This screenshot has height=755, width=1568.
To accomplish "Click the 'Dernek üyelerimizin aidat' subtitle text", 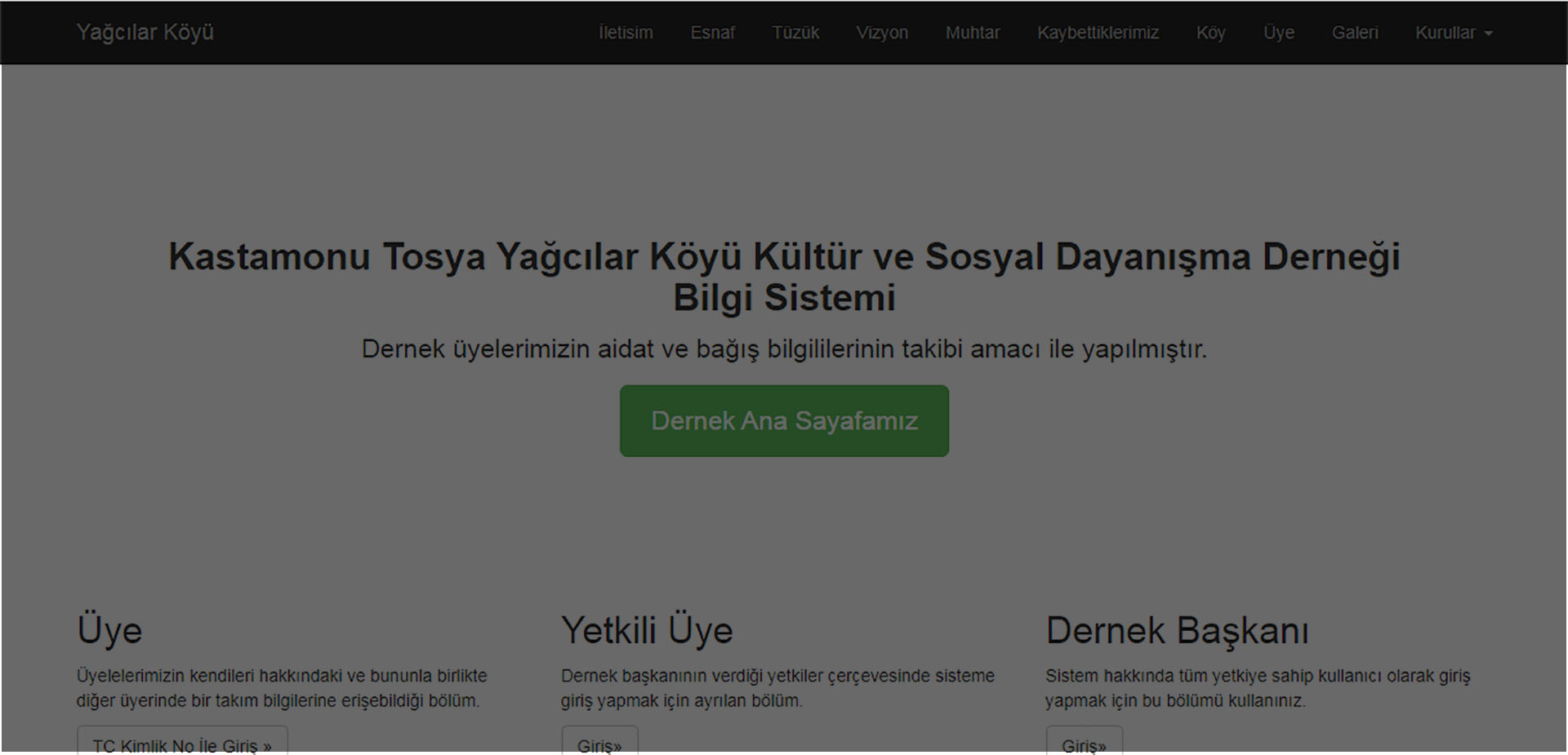I will (784, 349).
